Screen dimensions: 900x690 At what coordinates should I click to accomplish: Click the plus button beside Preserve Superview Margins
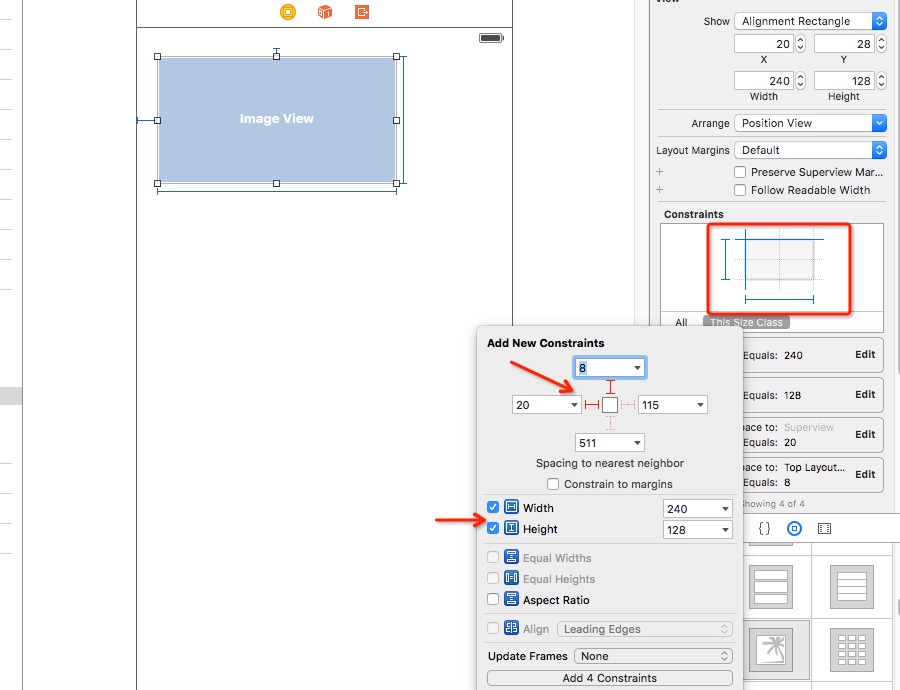[x=660, y=172]
